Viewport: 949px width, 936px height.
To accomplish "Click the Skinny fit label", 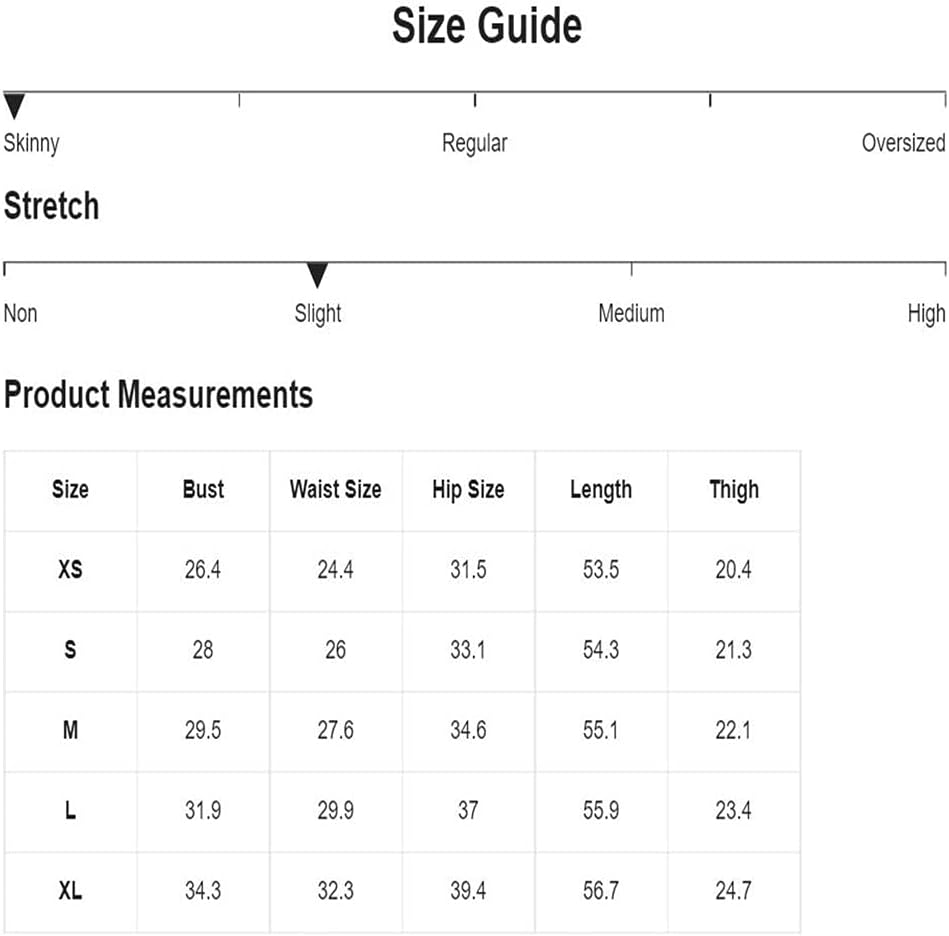I will point(31,144).
